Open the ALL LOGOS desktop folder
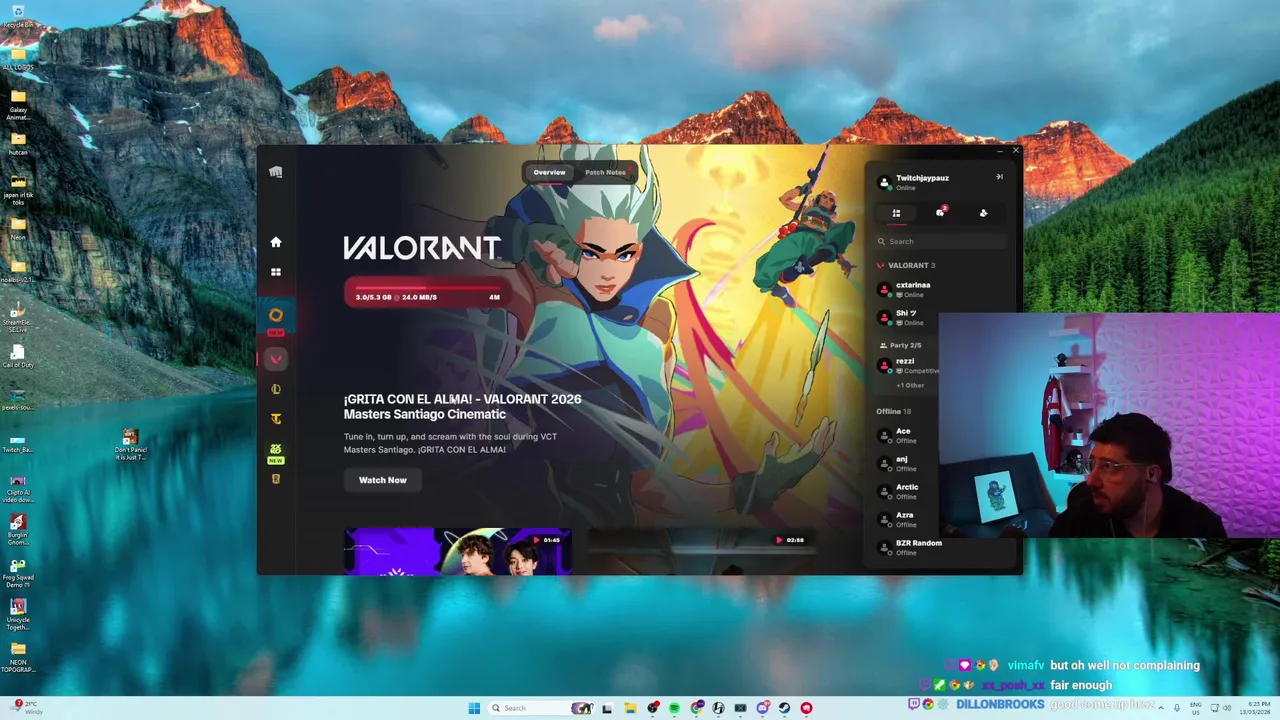 point(18,58)
